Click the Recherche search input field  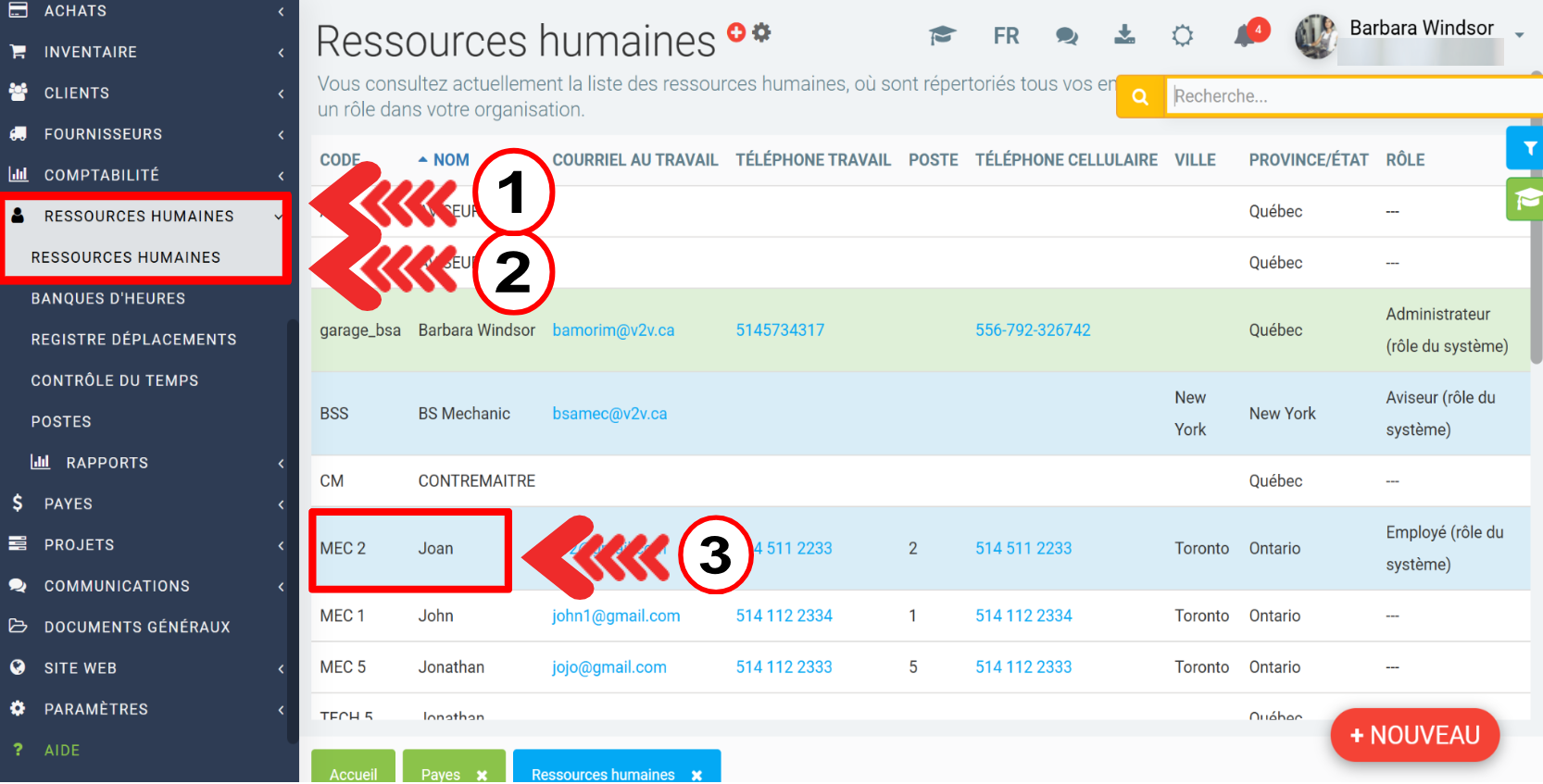pyautogui.click(x=1348, y=96)
